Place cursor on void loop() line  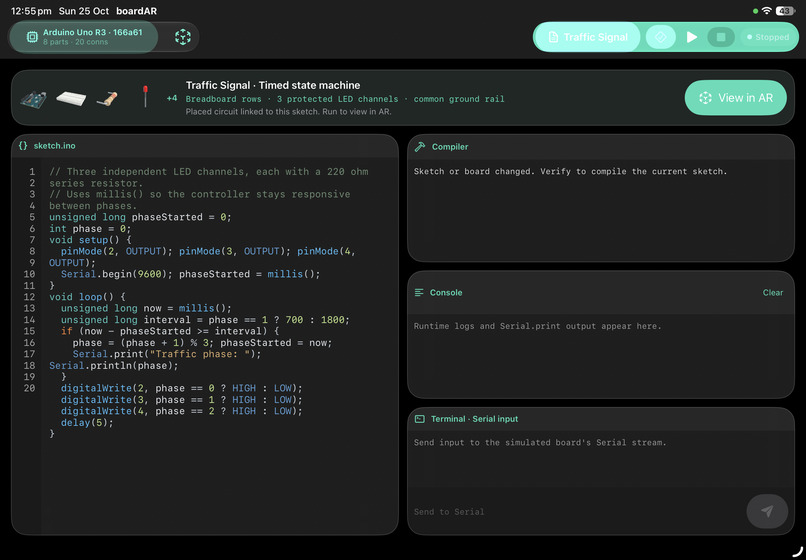click(x=87, y=297)
